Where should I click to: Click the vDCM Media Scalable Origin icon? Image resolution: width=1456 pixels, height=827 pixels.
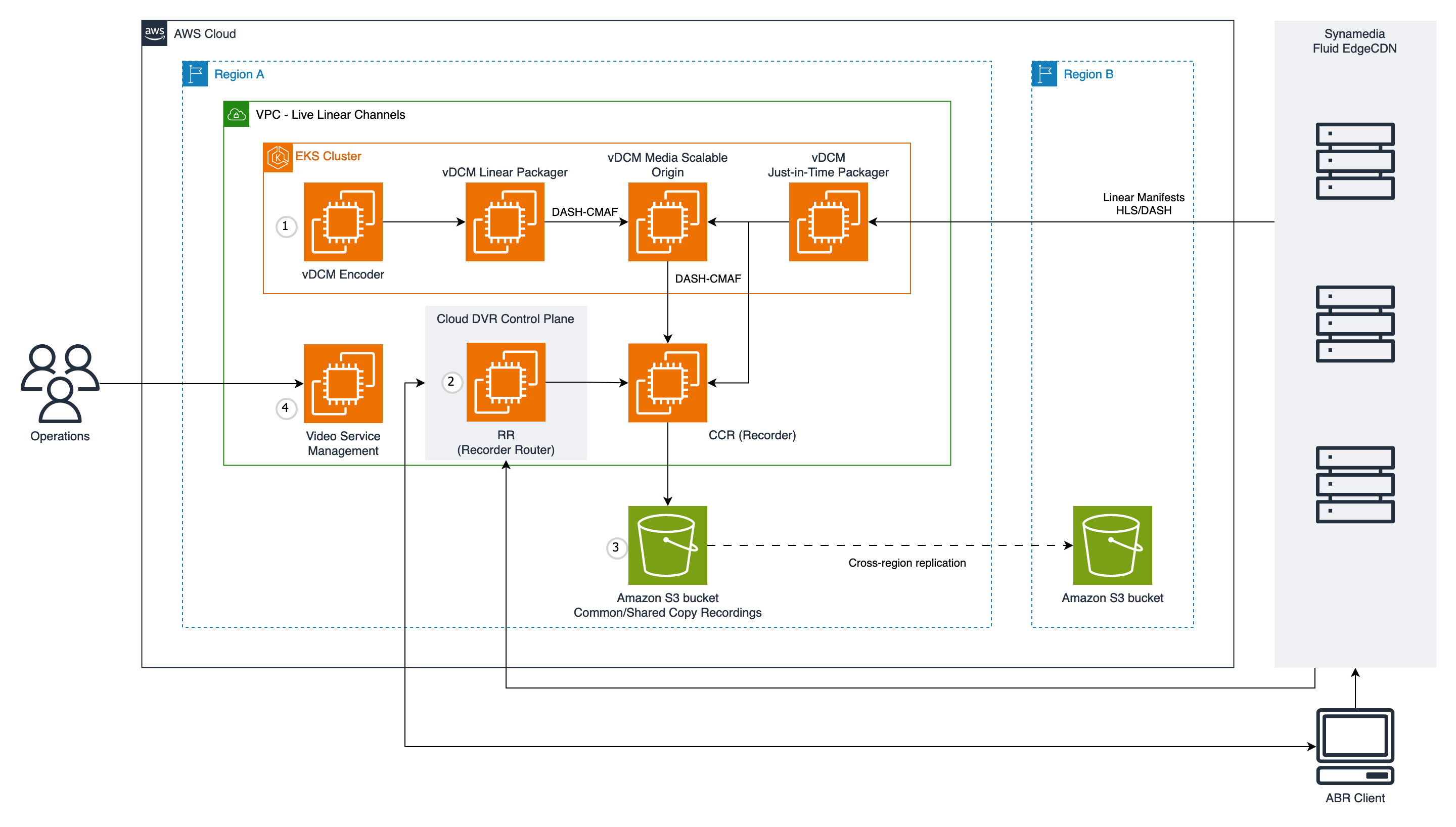[x=667, y=221]
